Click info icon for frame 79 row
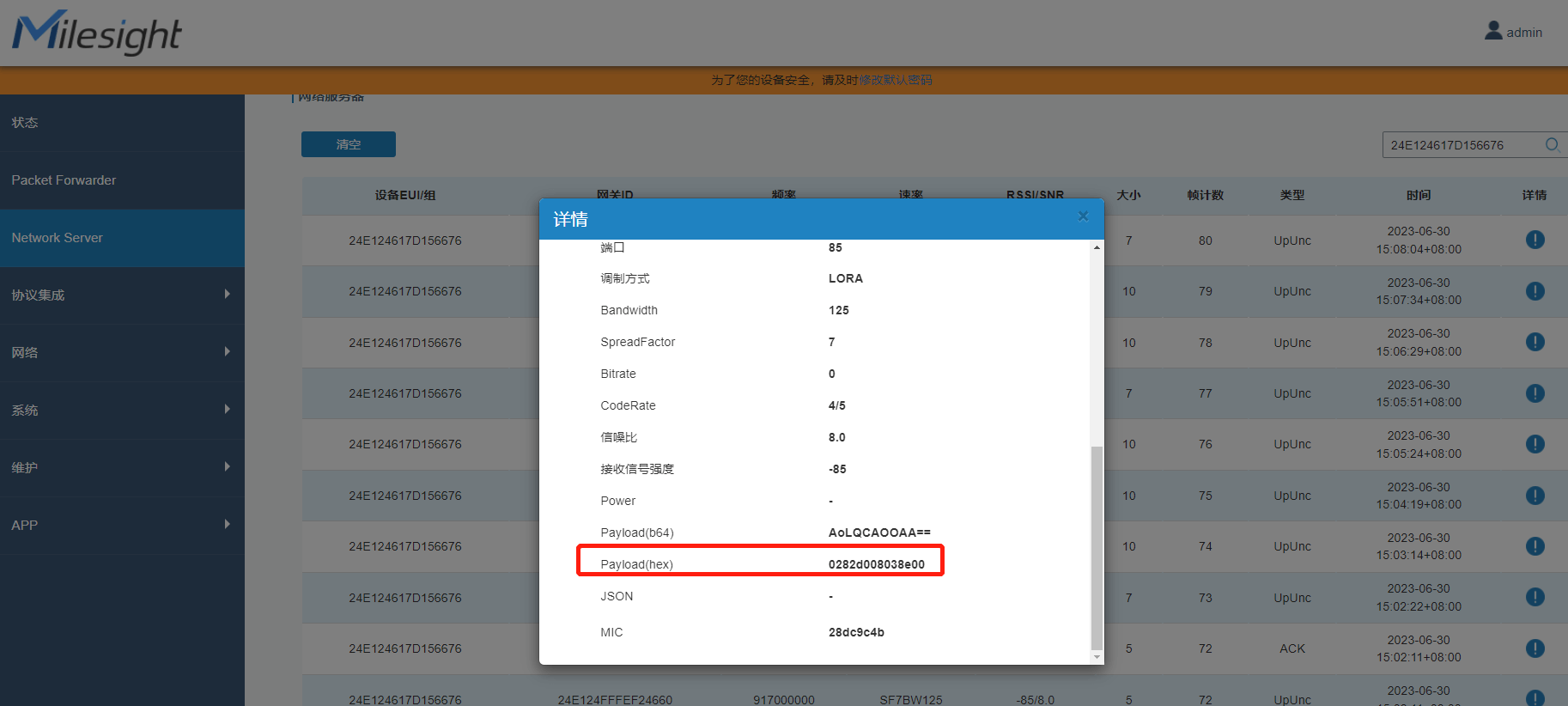 pos(1535,291)
